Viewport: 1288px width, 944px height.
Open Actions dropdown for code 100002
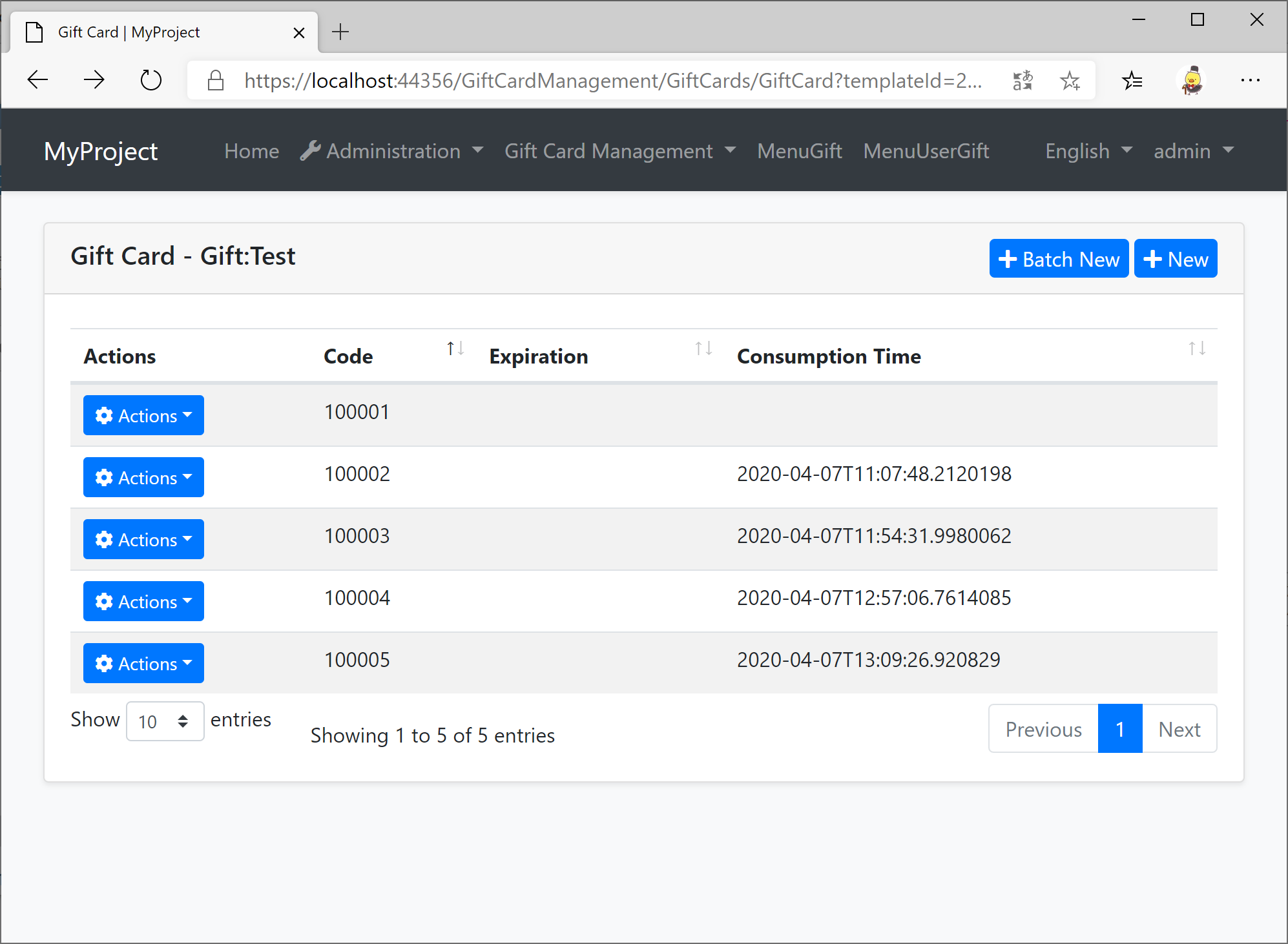(x=143, y=477)
